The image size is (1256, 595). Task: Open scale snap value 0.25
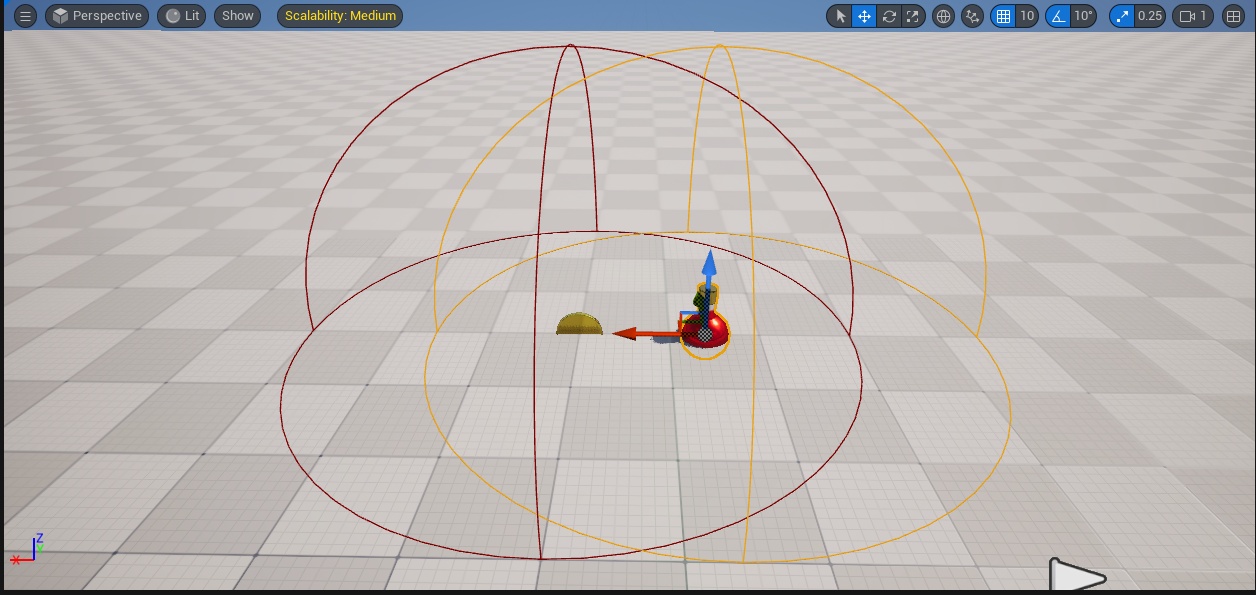[1150, 16]
